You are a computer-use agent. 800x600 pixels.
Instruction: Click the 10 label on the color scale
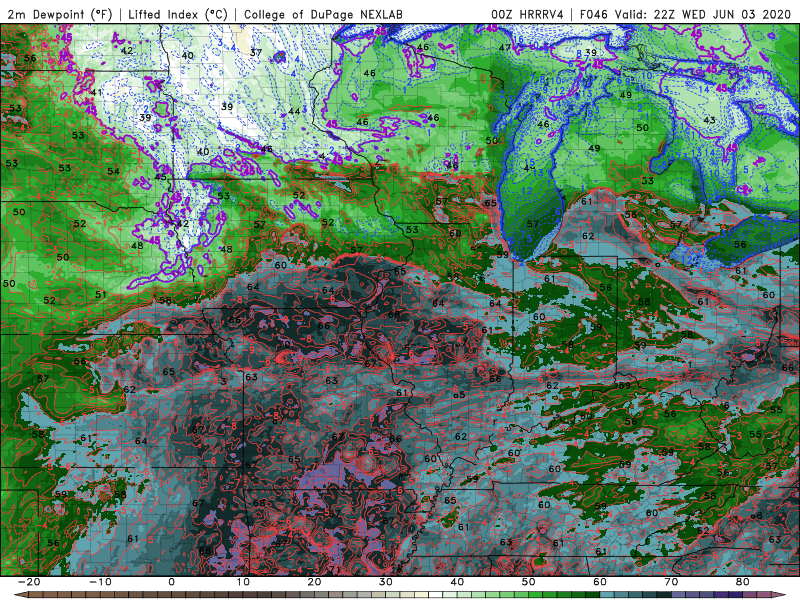coord(243,582)
